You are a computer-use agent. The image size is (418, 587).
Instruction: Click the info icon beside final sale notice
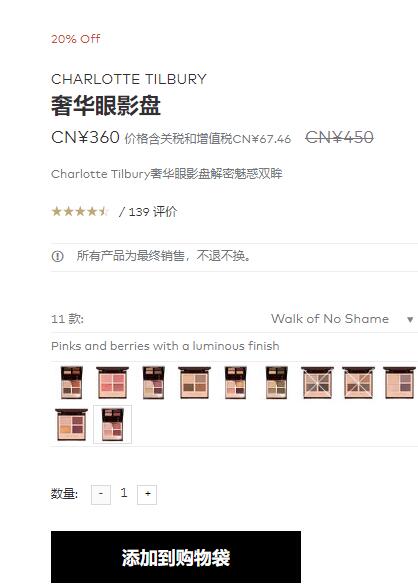pos(57,256)
